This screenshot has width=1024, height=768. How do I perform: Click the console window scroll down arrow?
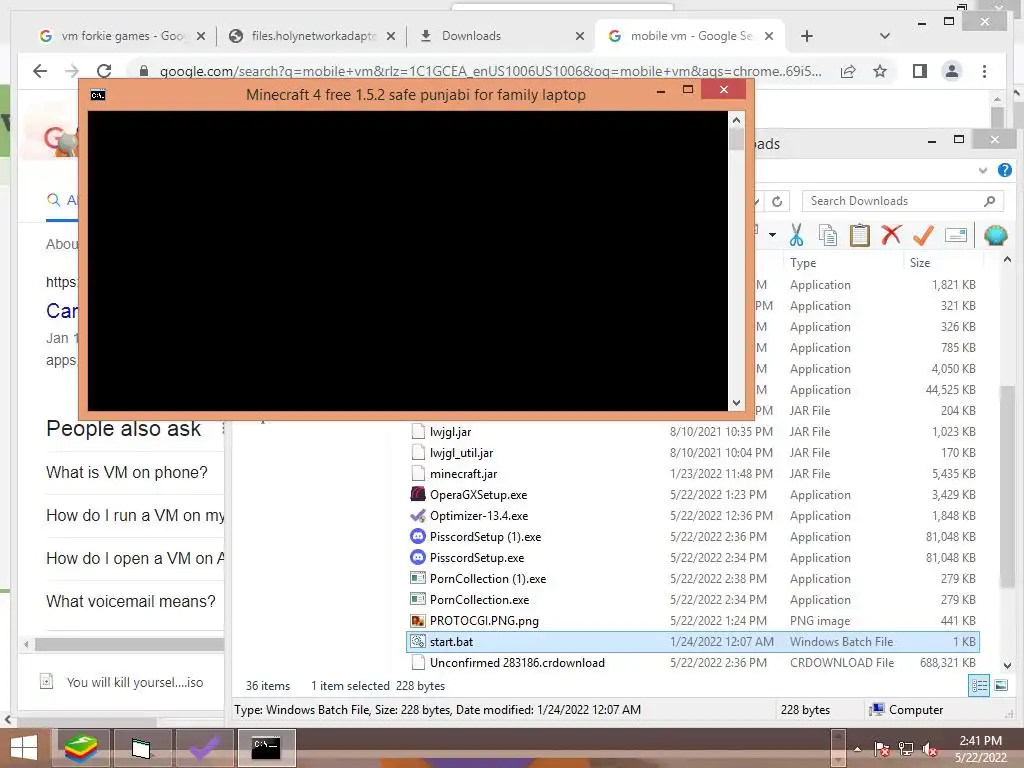click(x=736, y=403)
